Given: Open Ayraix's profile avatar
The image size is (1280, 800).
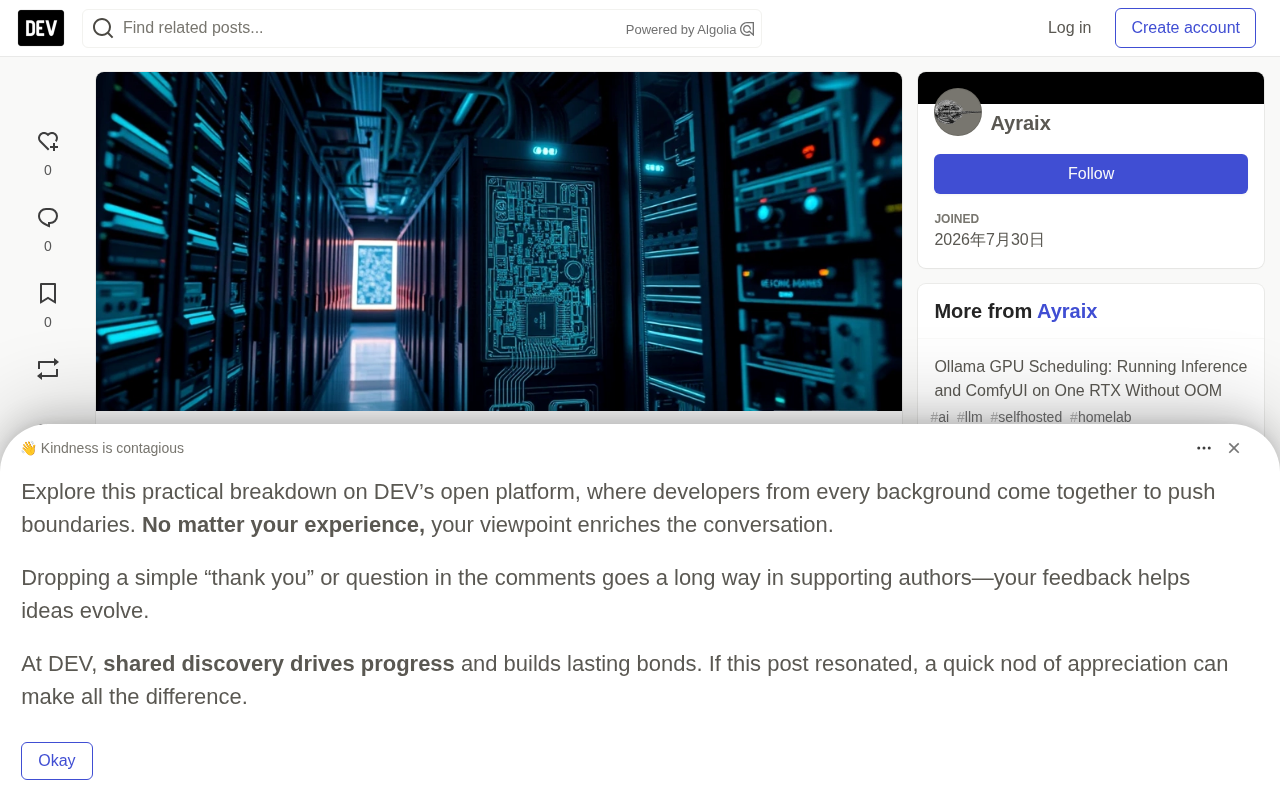Looking at the screenshot, I should tap(958, 112).
